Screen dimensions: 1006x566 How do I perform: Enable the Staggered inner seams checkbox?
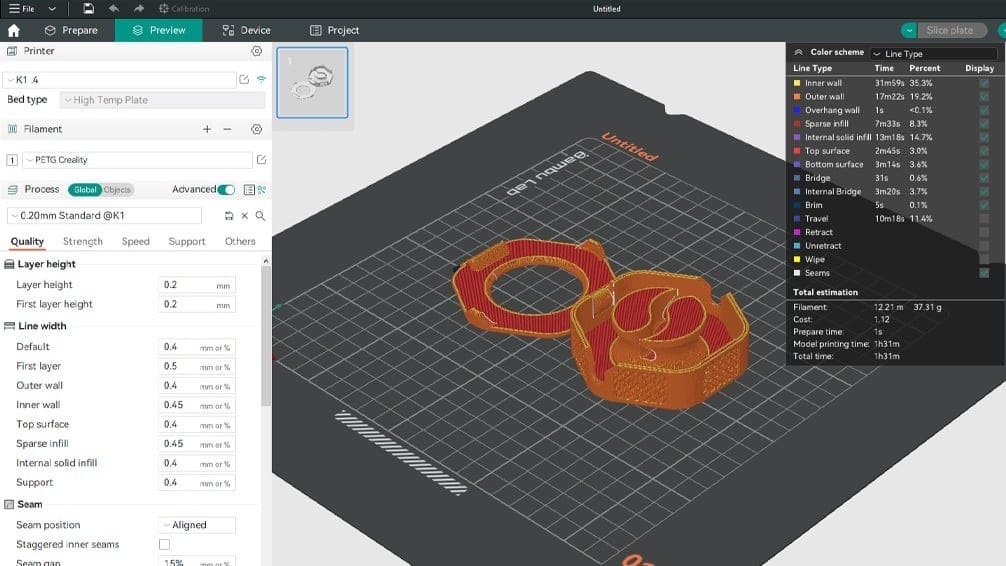tap(164, 544)
